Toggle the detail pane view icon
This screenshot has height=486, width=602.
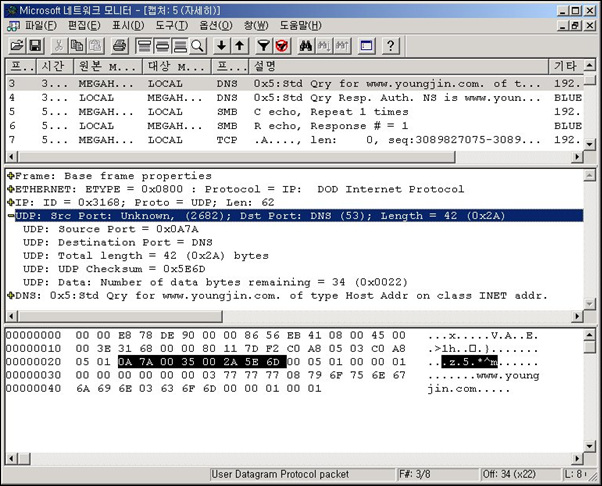click(162, 46)
